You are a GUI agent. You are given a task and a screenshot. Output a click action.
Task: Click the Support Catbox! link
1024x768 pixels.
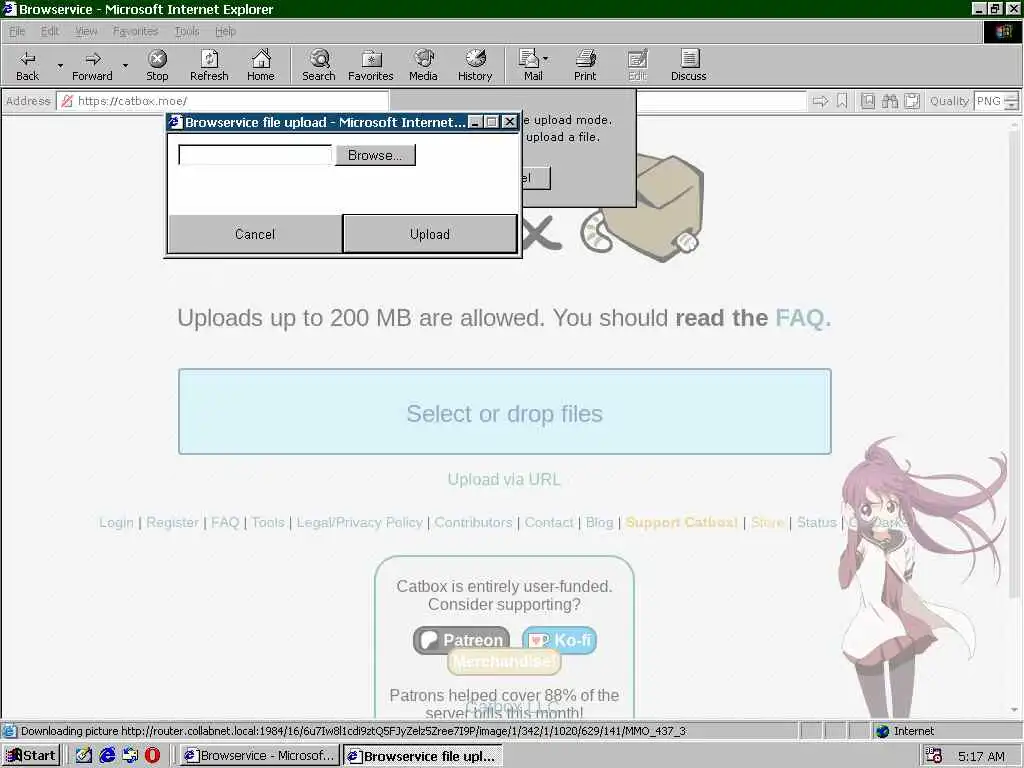pos(682,522)
